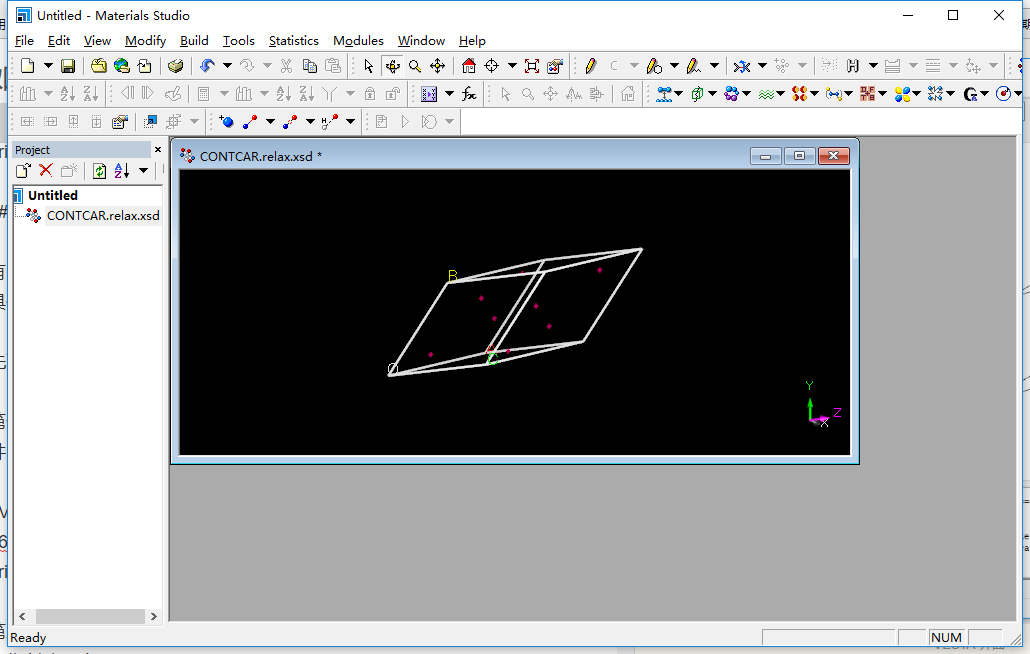Open the Help menu

point(472,41)
